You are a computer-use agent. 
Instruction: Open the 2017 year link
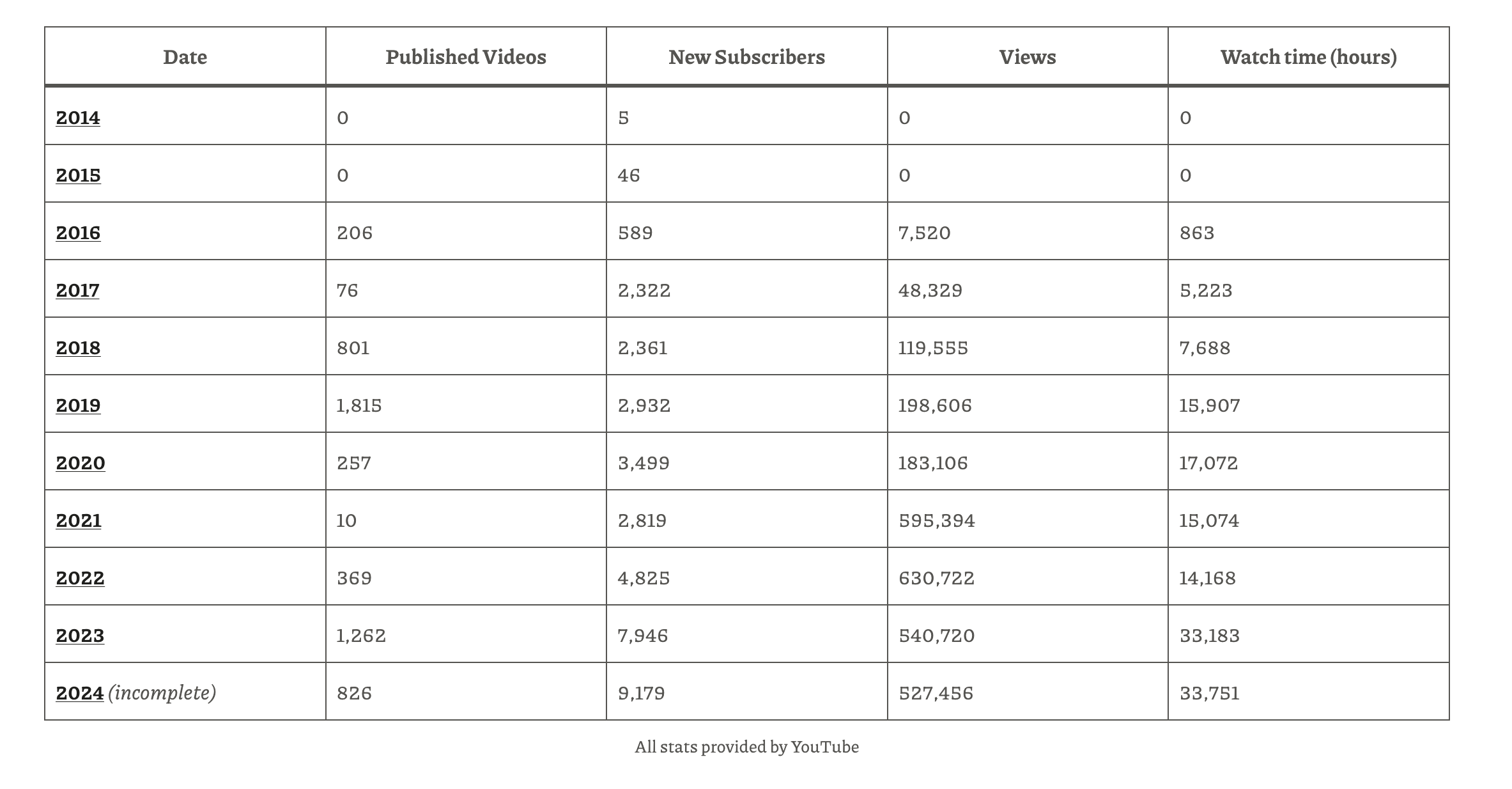78,290
